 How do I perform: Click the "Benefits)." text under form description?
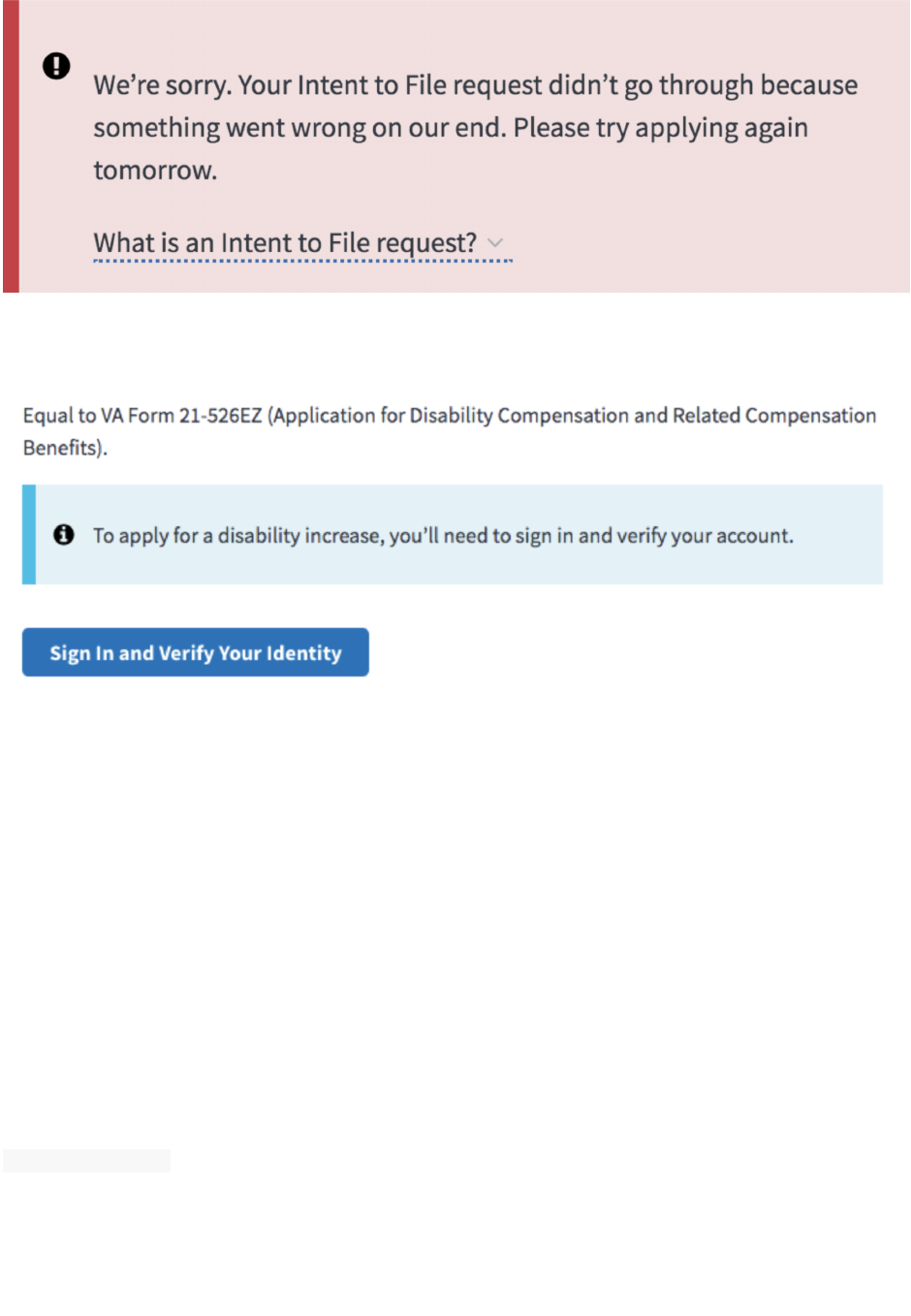[65, 448]
